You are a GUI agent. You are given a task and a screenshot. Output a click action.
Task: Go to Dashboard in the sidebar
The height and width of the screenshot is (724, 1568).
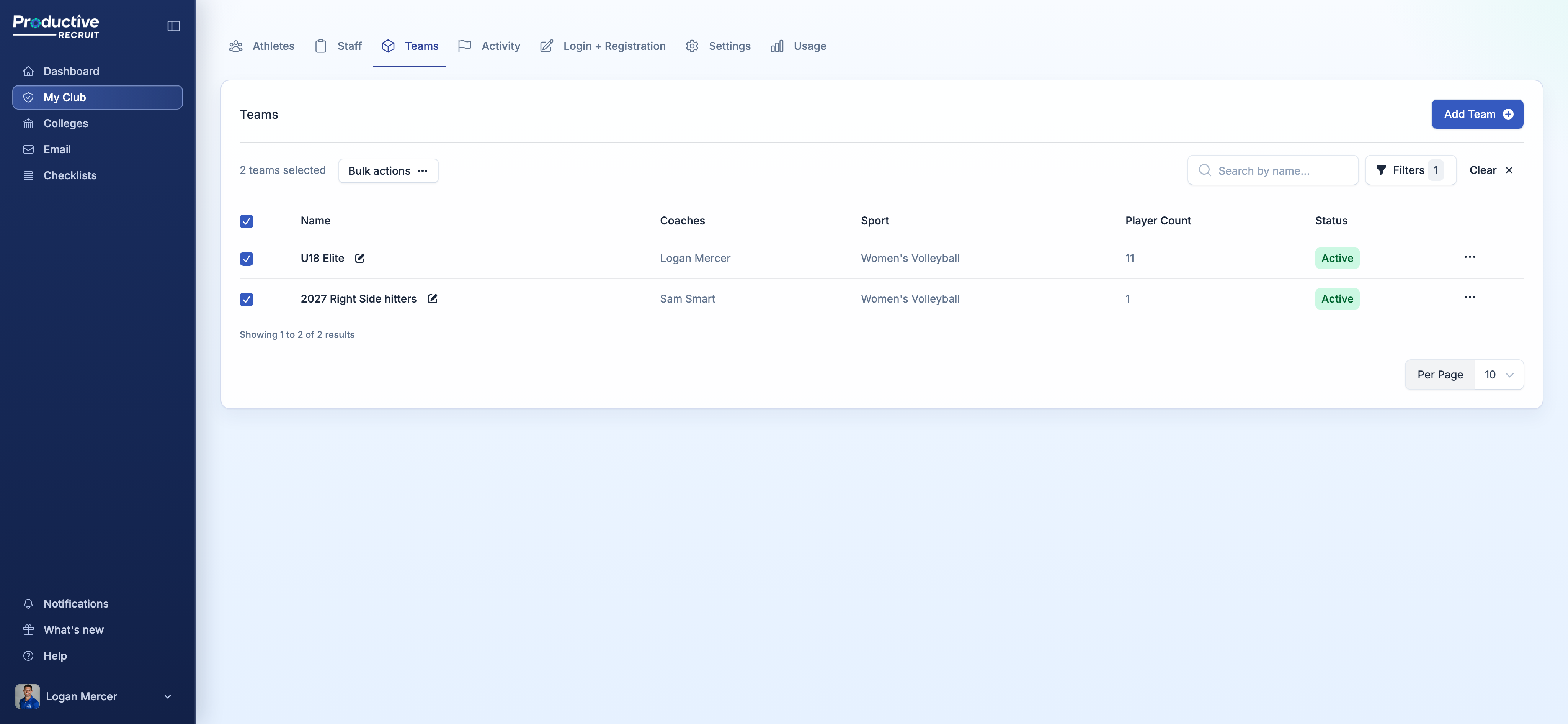(97, 71)
